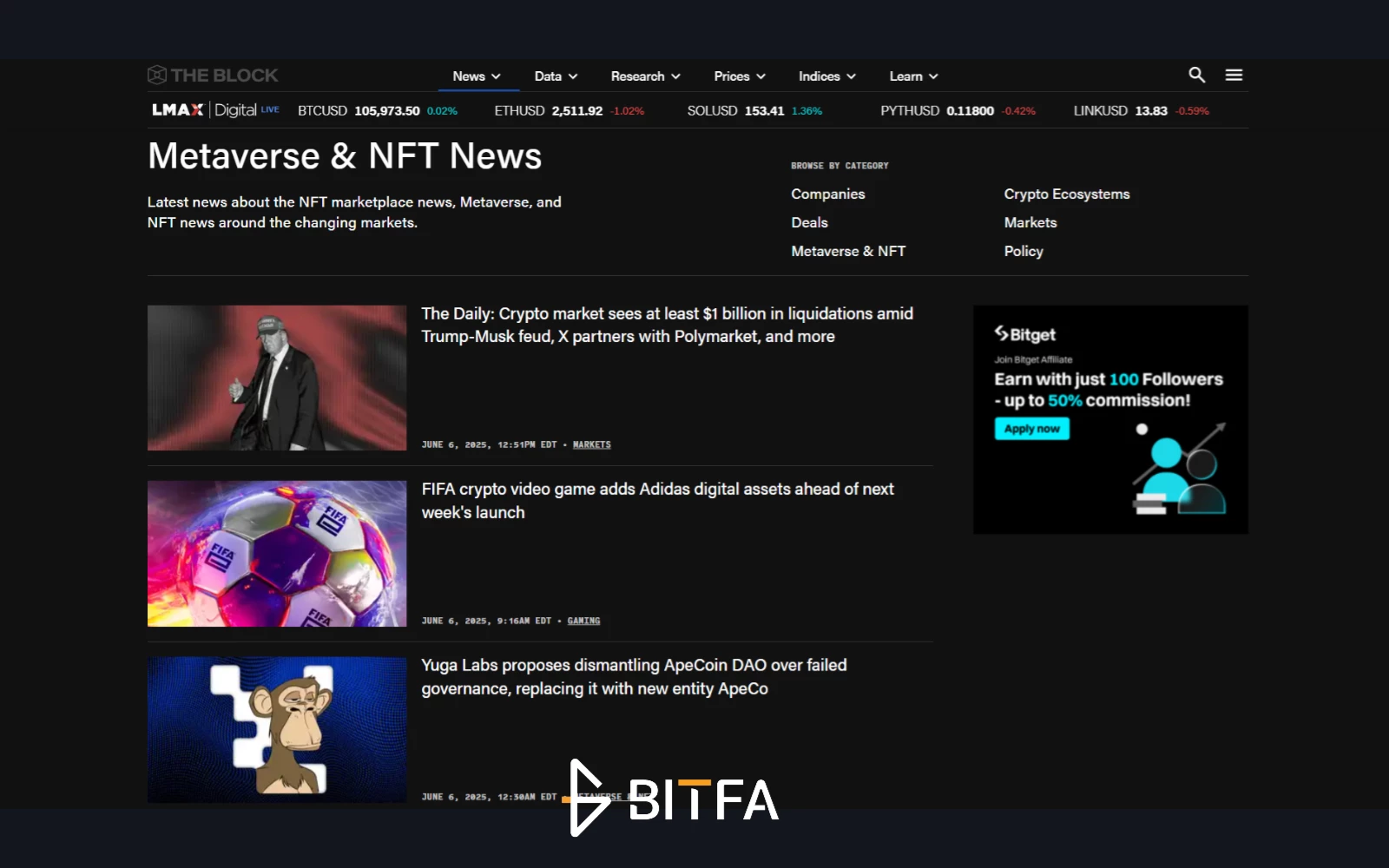Open the Prices menu label
1389x868 pixels.
[732, 76]
